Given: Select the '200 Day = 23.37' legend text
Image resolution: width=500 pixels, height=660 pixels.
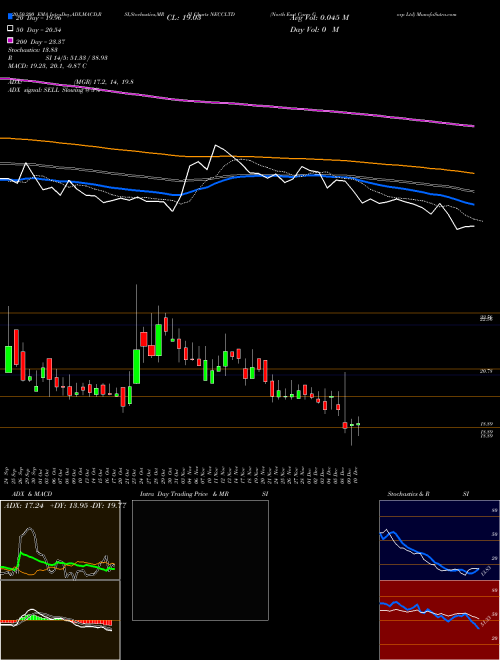Looking at the screenshot, I should pos(40,42).
